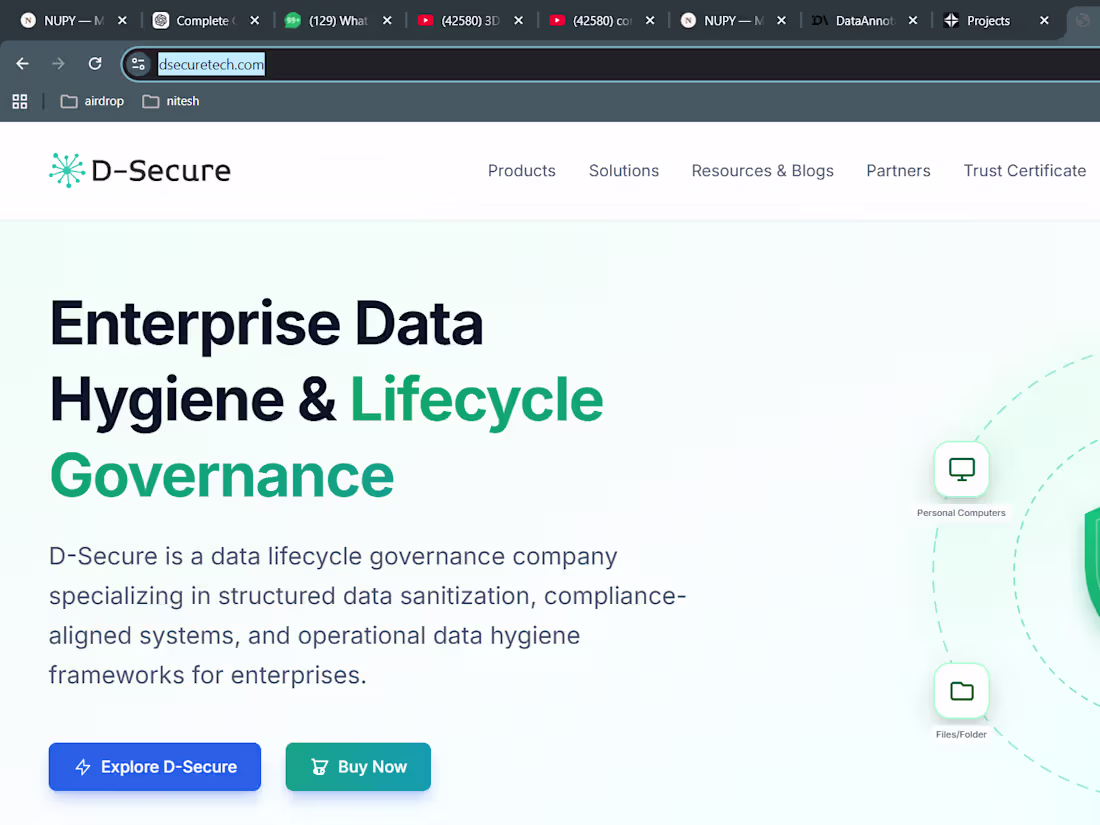This screenshot has width=1100, height=825.
Task: Click the Explore D-Secure button
Action: coord(155,766)
